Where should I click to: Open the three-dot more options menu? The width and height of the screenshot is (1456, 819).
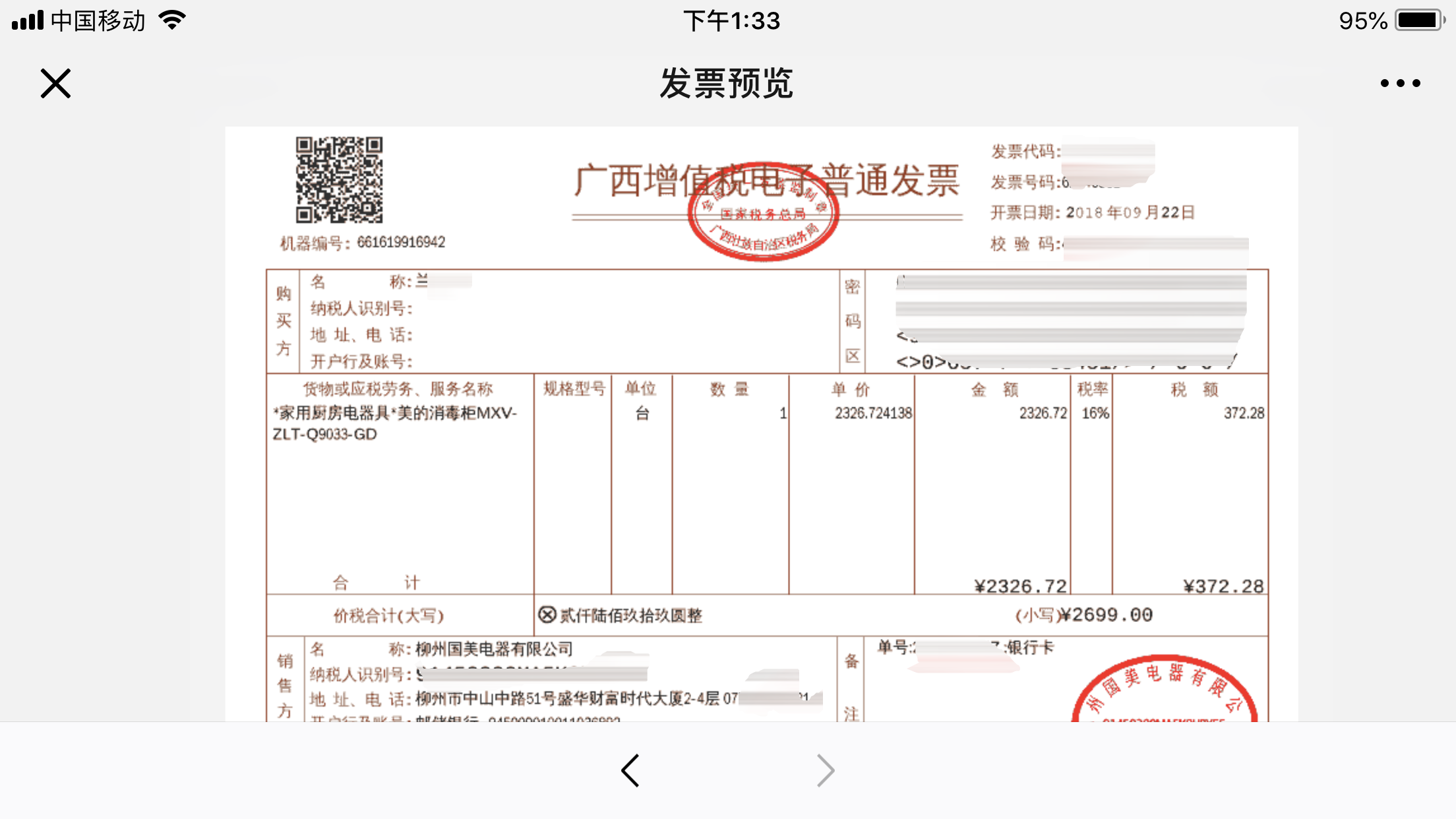(x=1400, y=83)
